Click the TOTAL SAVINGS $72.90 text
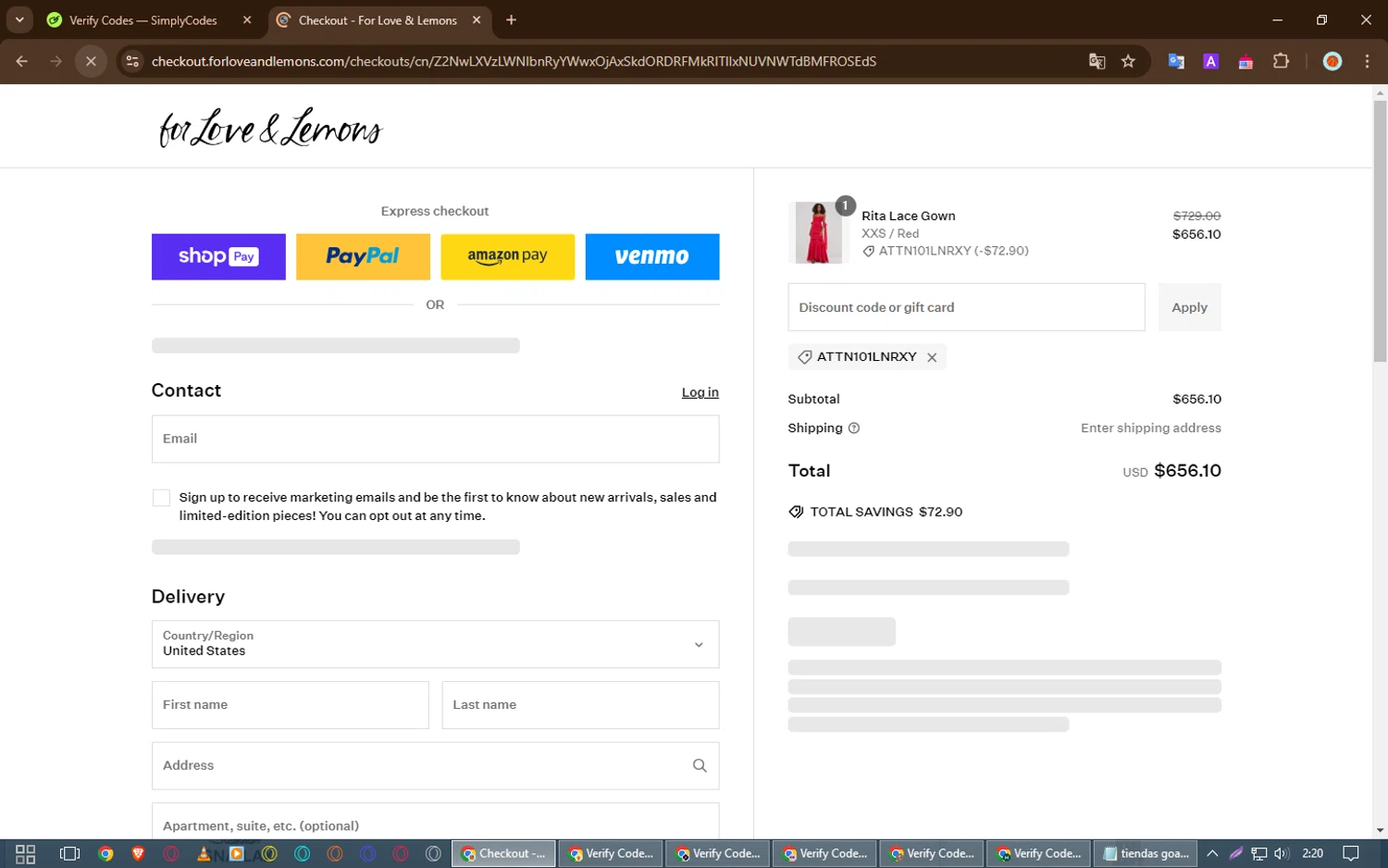Viewport: 1388px width, 868px height. (x=886, y=512)
